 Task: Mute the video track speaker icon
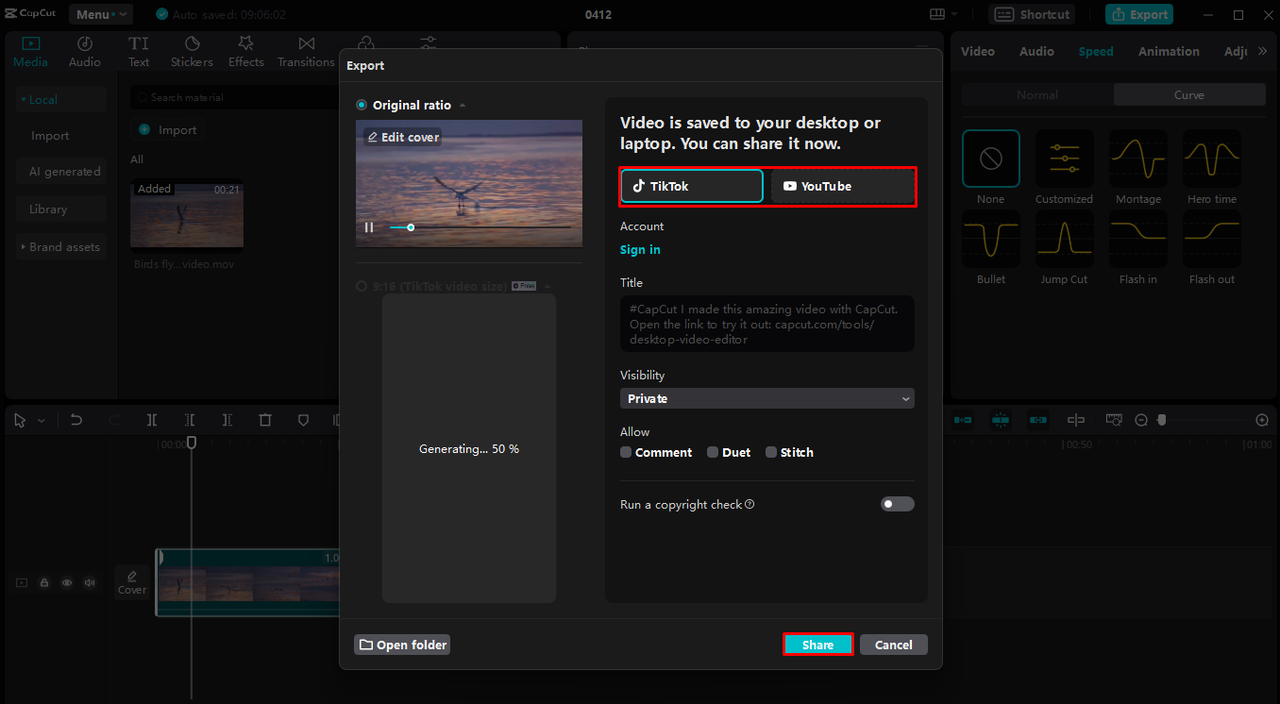90,582
